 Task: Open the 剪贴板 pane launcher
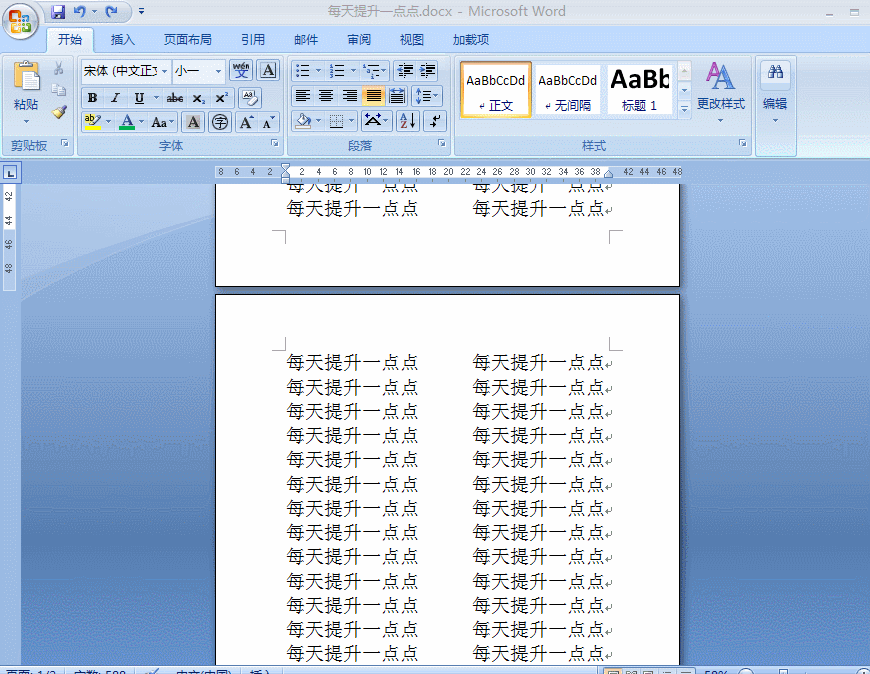(65, 144)
